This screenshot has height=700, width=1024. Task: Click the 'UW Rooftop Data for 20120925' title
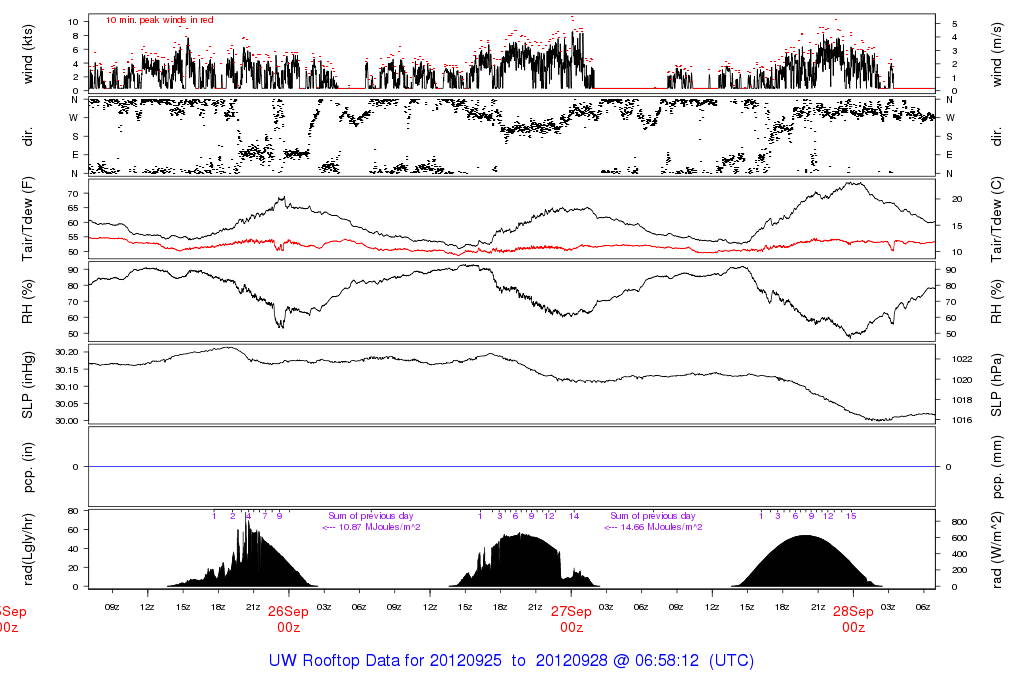385,660
